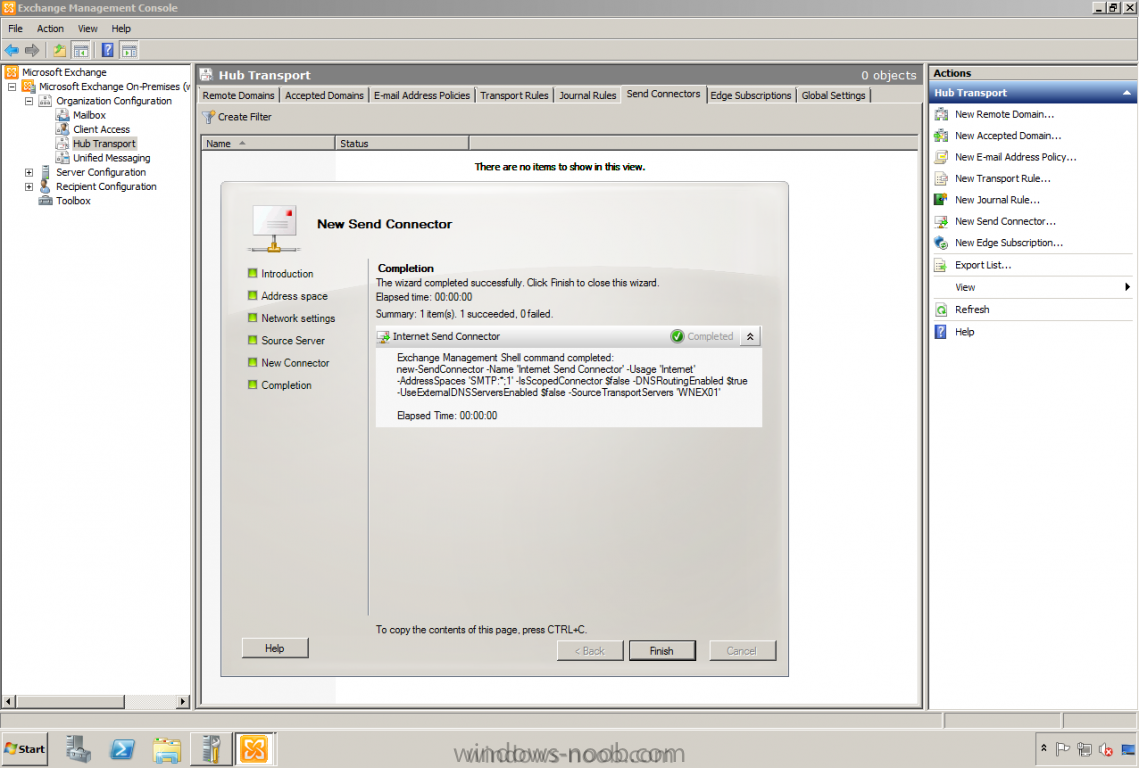Click the New Accepted Domain icon
This screenshot has width=1139, height=768.
[x=941, y=136]
